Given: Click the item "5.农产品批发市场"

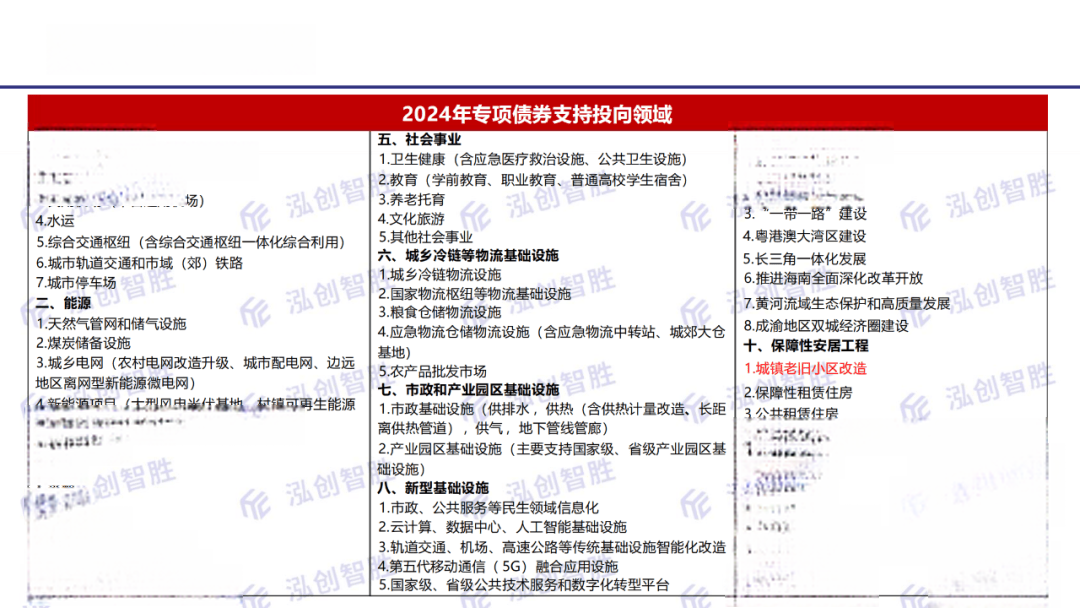Looking at the screenshot, I should [x=432, y=371].
